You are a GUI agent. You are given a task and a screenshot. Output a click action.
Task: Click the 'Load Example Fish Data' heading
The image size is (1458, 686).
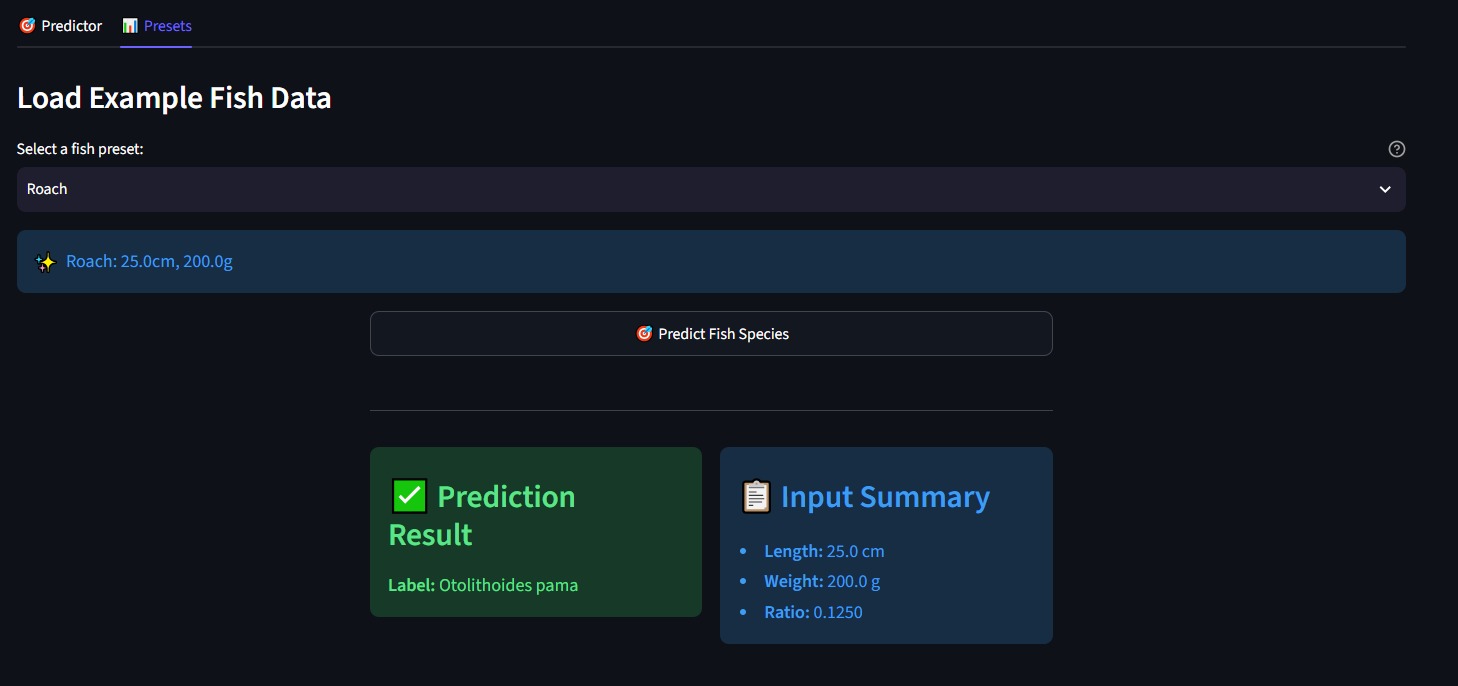(x=174, y=98)
